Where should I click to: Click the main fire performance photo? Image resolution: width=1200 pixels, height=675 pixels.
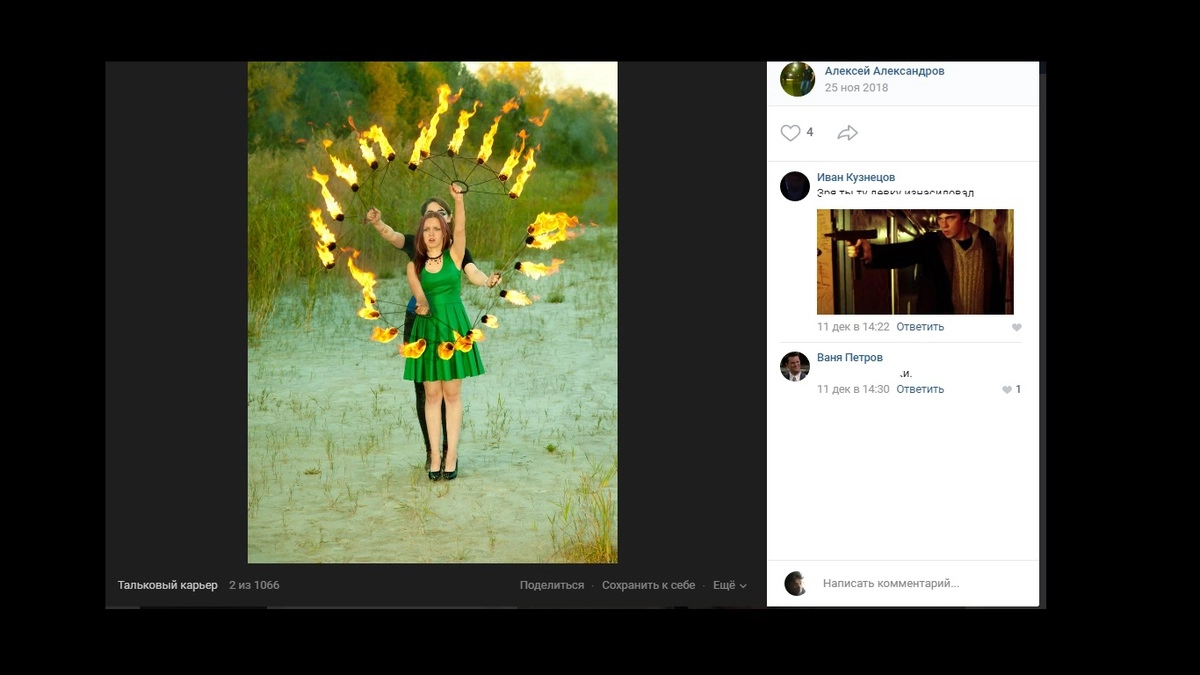[432, 312]
